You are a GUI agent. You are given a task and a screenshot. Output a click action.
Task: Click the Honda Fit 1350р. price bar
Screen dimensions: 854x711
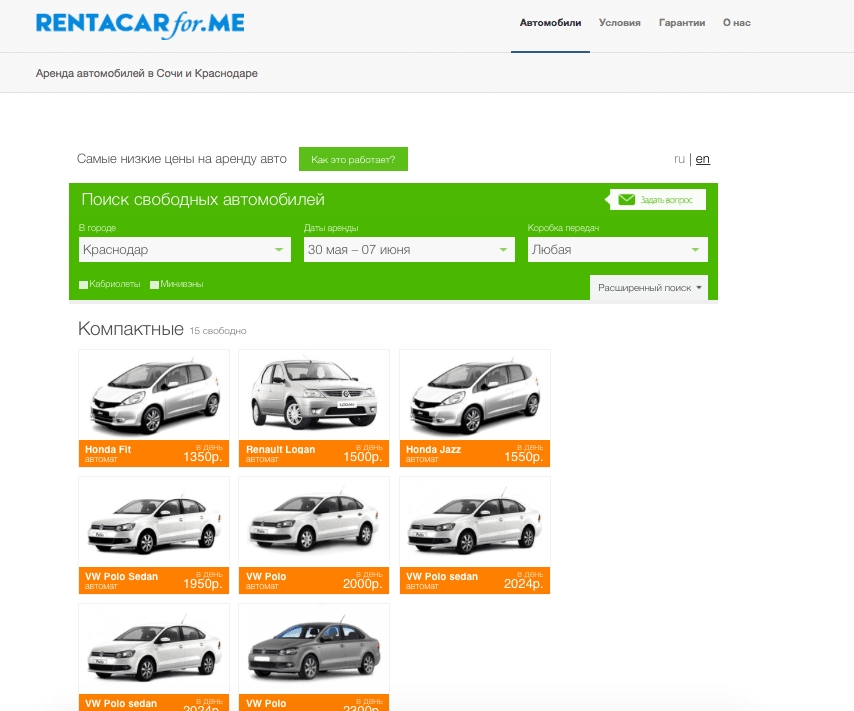154,453
